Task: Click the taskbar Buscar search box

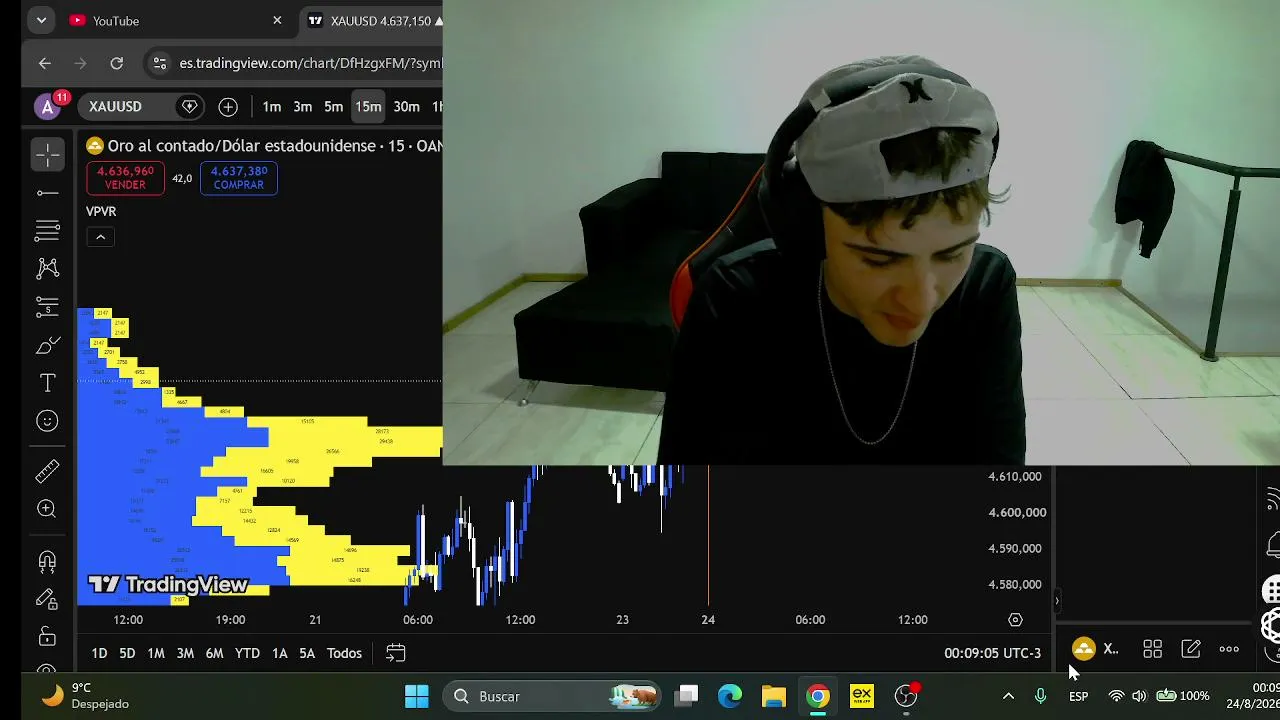Action: coord(553,696)
